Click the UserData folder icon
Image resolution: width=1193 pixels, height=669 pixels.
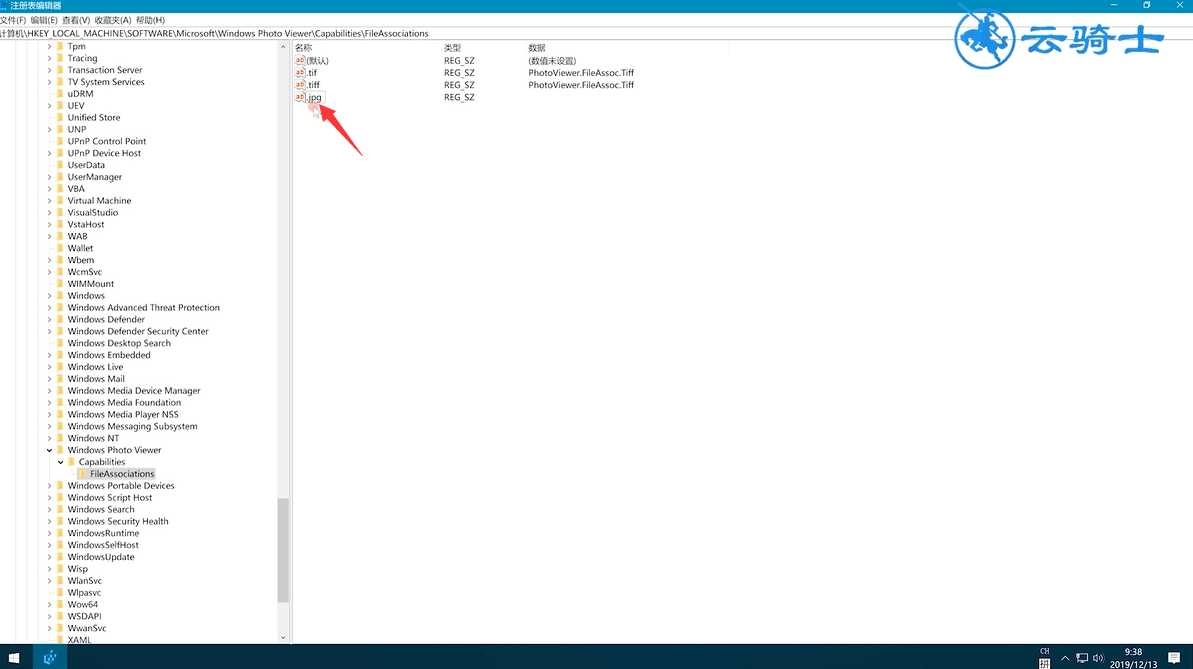60,164
